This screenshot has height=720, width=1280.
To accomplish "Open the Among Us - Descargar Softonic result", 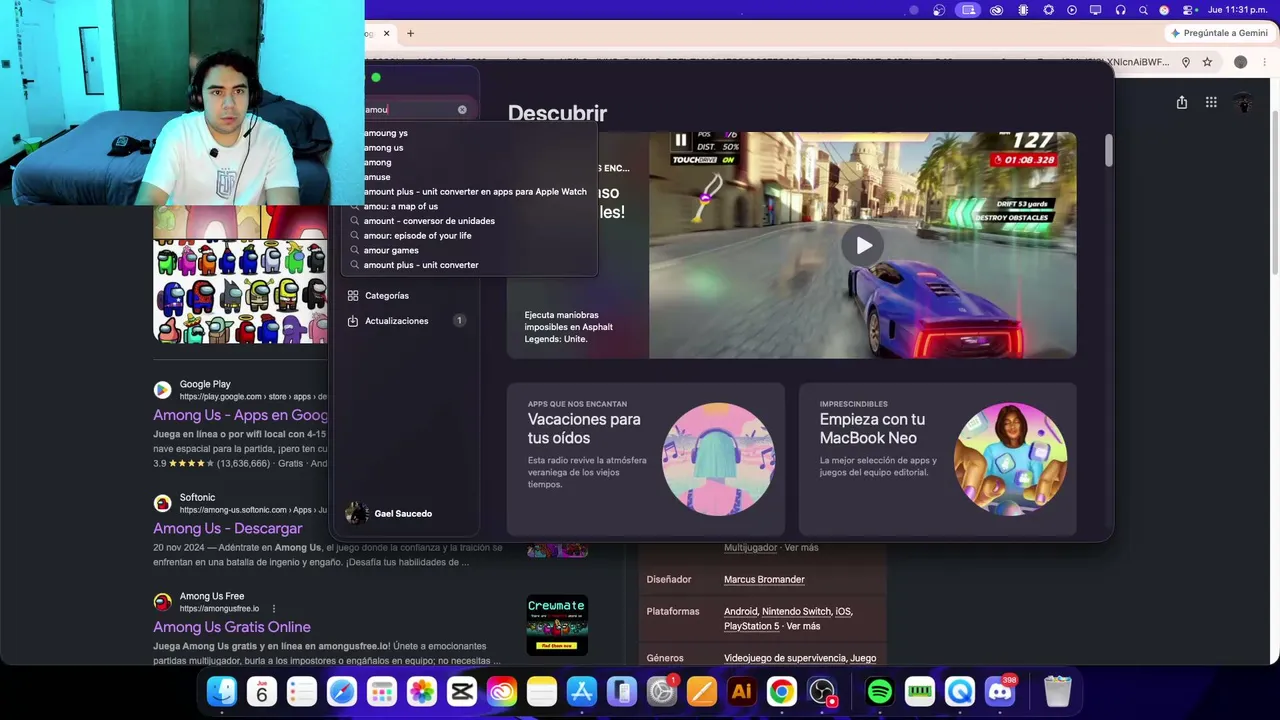I will (228, 528).
